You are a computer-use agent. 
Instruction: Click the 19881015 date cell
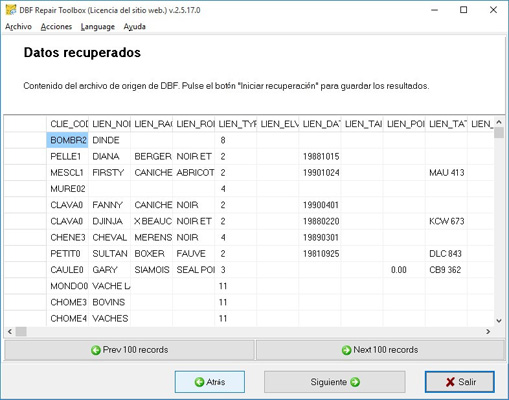(x=320, y=156)
